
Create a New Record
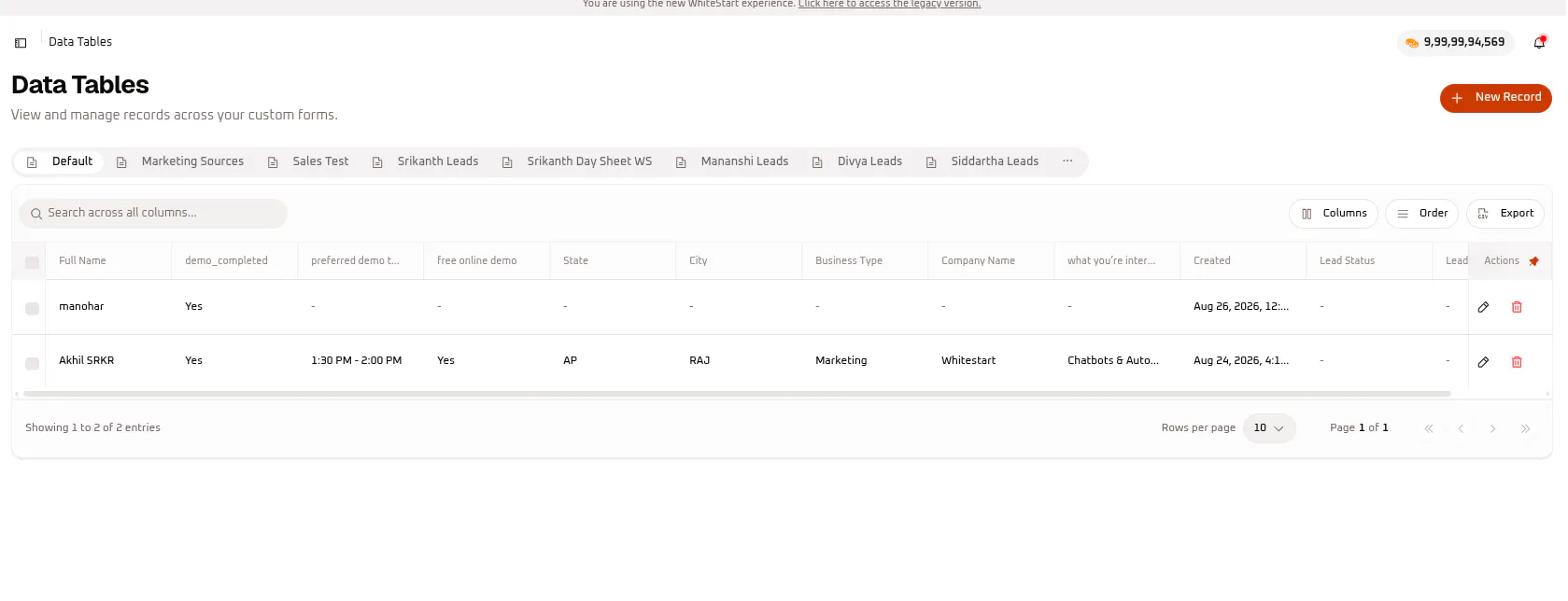(1495, 98)
